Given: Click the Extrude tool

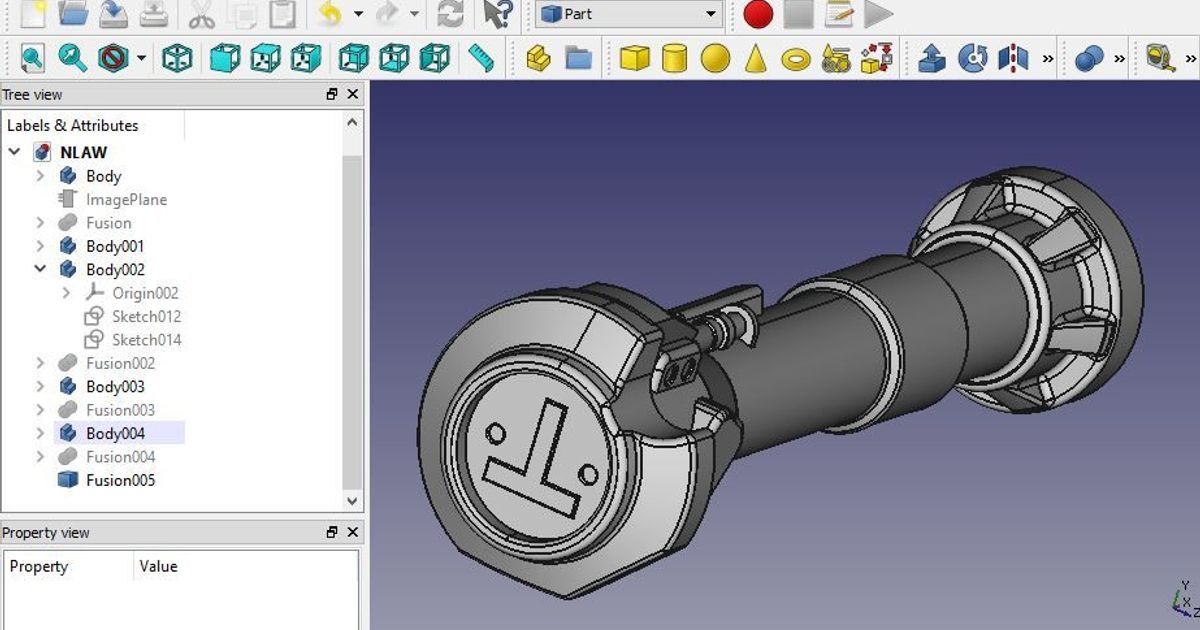Looking at the screenshot, I should point(932,58).
